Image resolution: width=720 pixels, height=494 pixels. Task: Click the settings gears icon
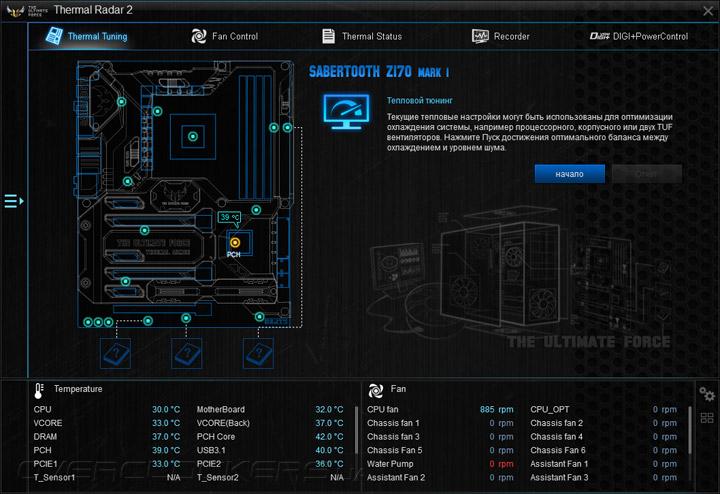coord(707,394)
